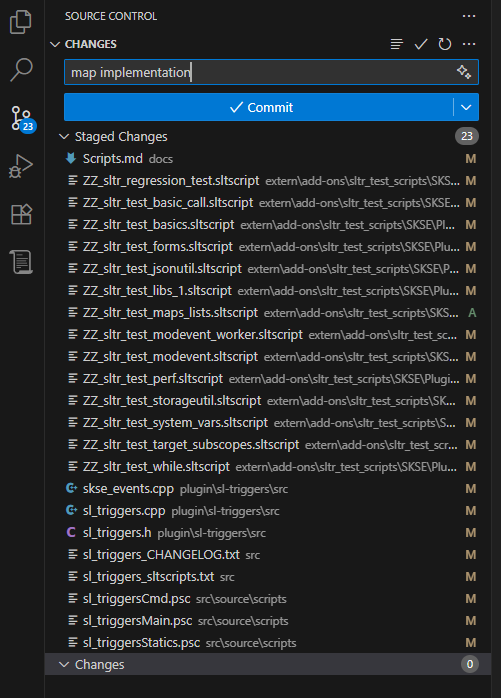Image resolution: width=501 pixels, height=698 pixels.
Task: Click file icon beside ZZ_sltr_test_while.sltscript
Action: tap(73, 467)
